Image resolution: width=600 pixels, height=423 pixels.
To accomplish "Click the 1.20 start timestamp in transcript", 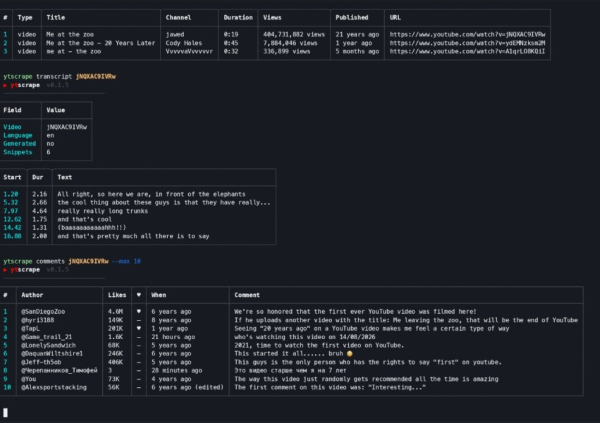I will tap(11, 194).
